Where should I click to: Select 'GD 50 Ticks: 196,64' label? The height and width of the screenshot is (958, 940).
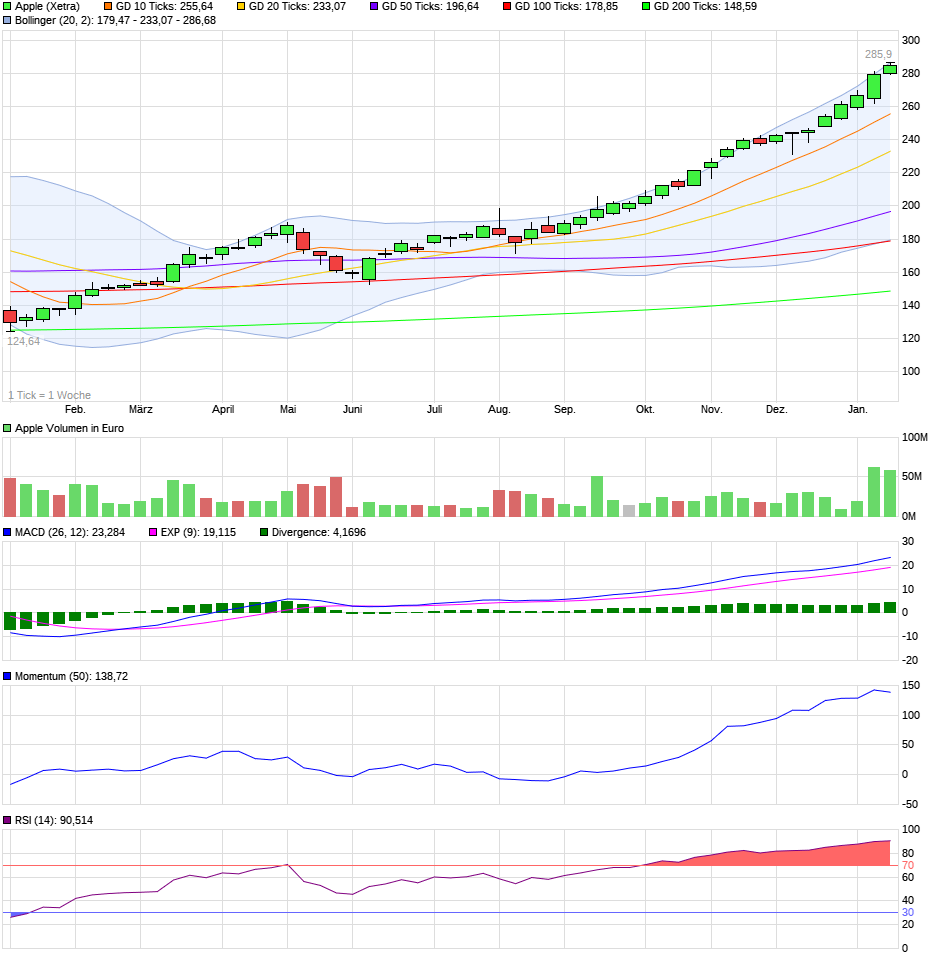430,7
